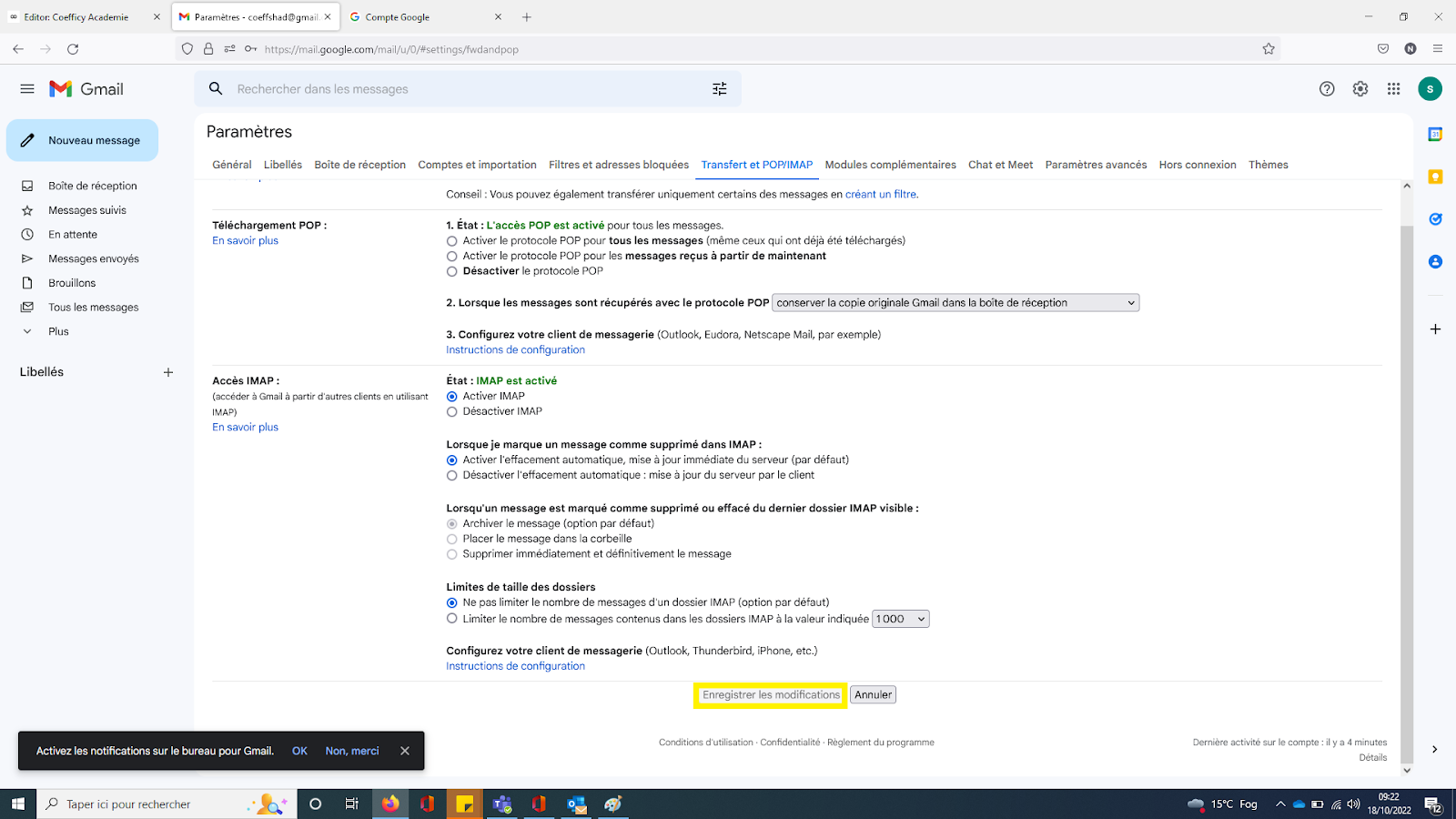Open Google Calendar side panel icon
Viewport: 1456px width, 819px height.
tap(1435, 135)
